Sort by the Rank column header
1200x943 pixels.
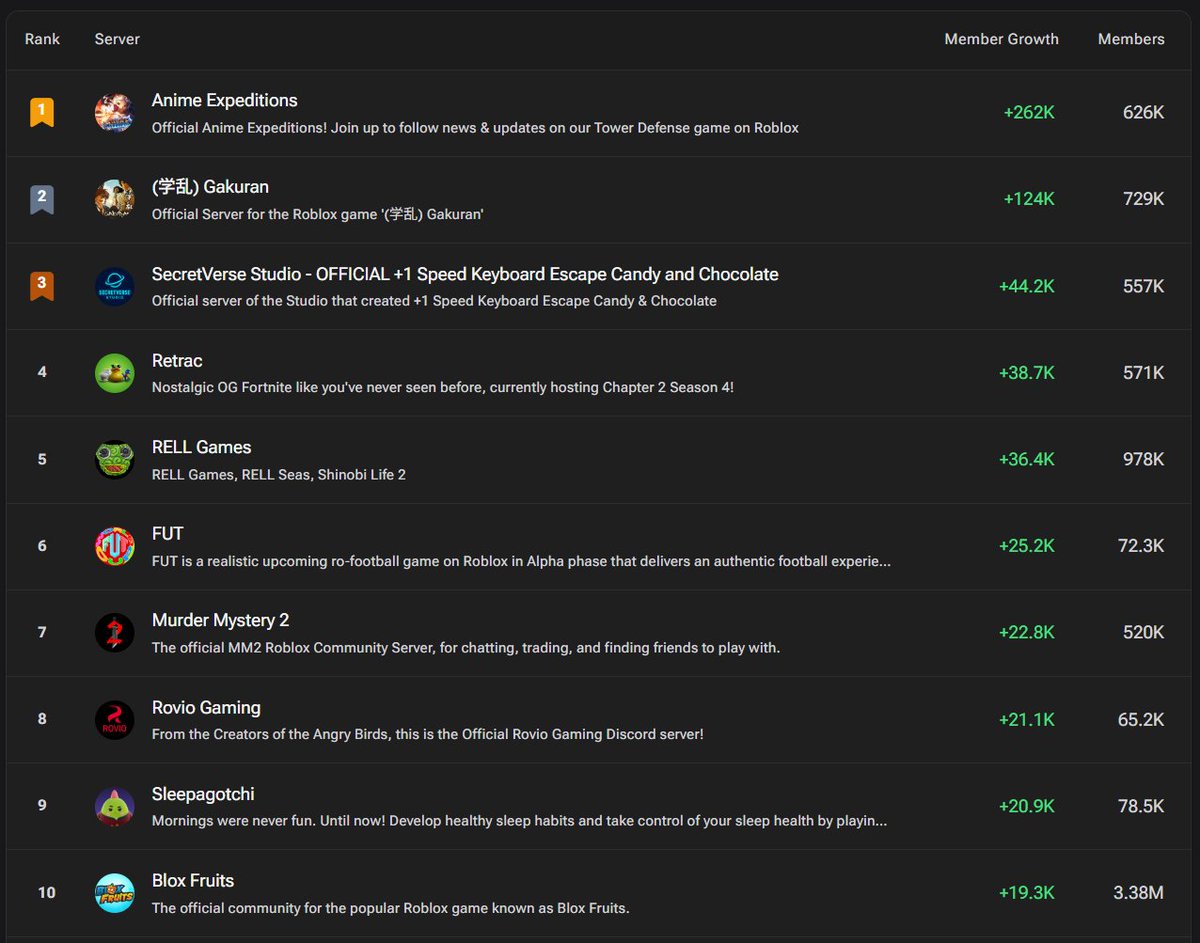point(42,39)
